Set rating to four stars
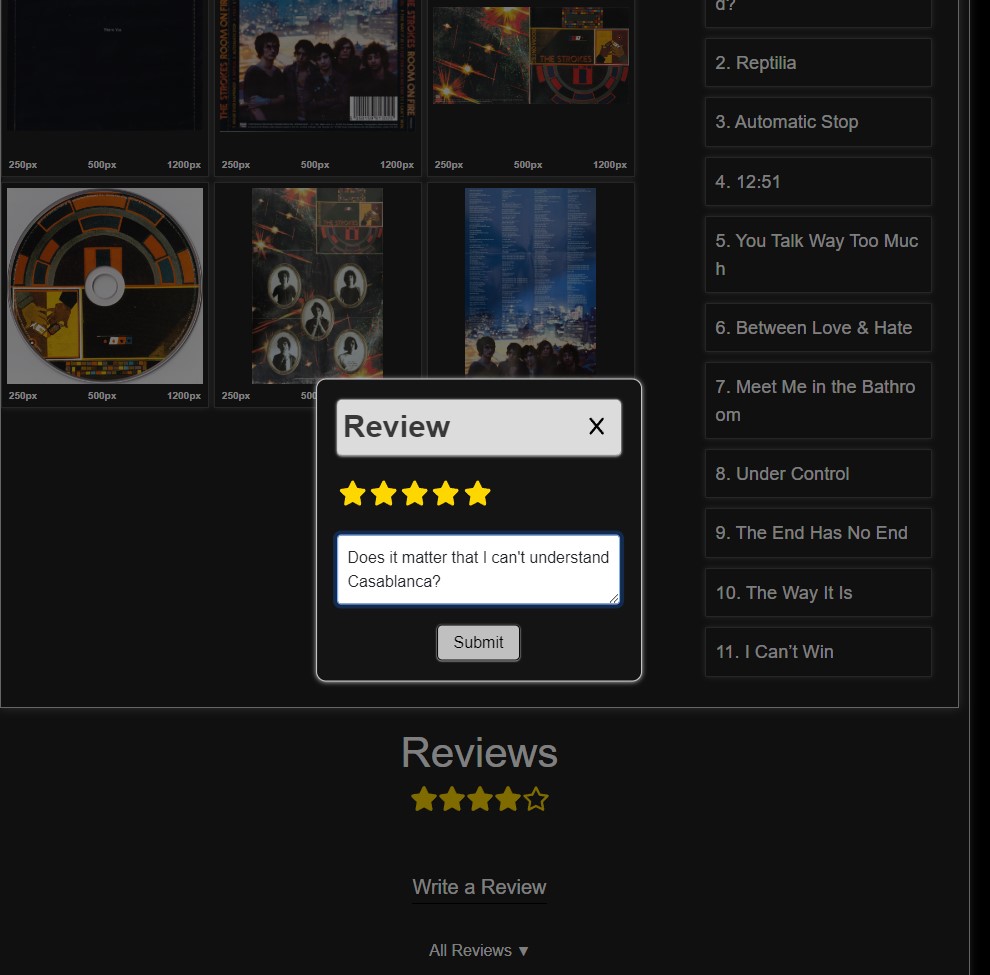Screen dimensions: 990x975 click(446, 494)
